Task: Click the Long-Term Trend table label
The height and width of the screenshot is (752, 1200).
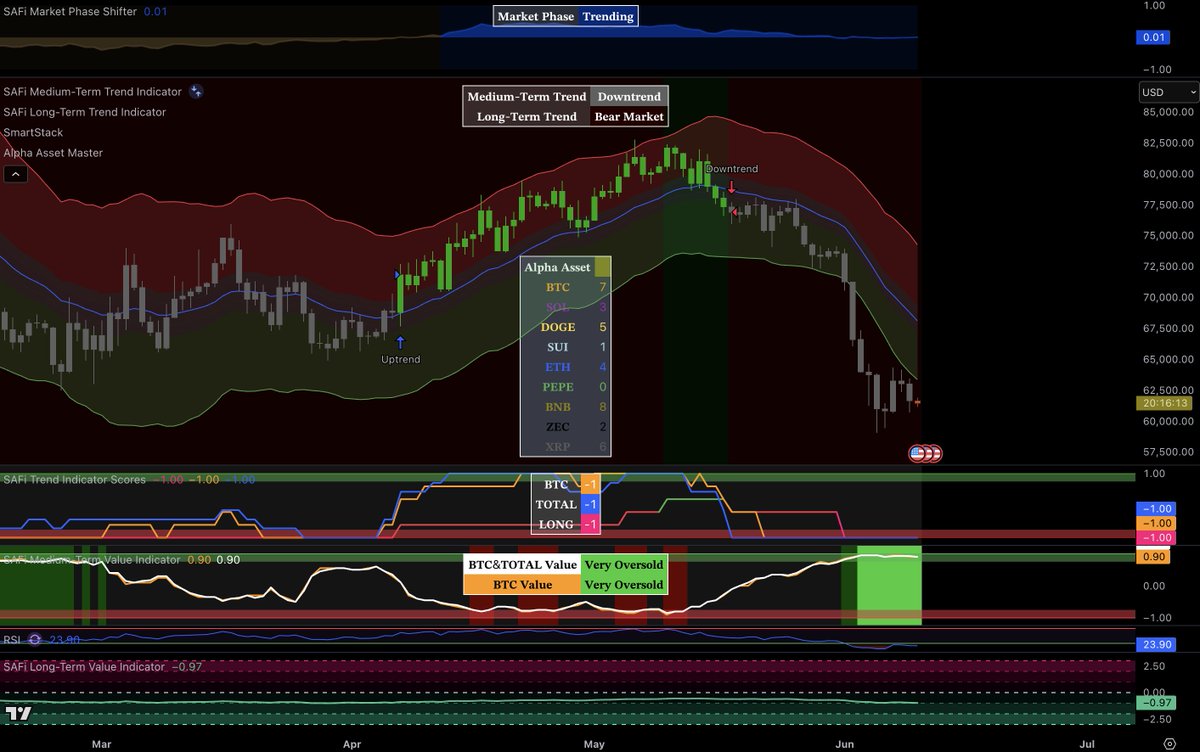Action: tap(527, 117)
